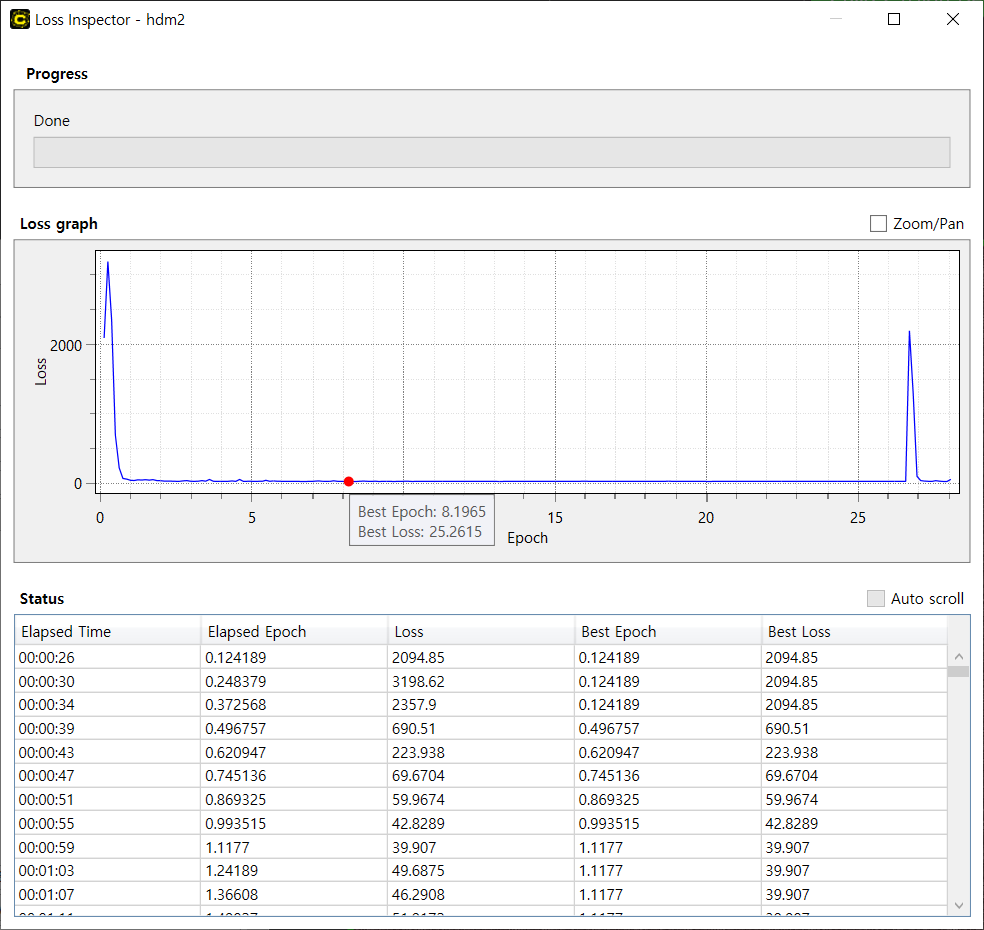Click the Loss Inspector app icon in title bar

(20, 19)
